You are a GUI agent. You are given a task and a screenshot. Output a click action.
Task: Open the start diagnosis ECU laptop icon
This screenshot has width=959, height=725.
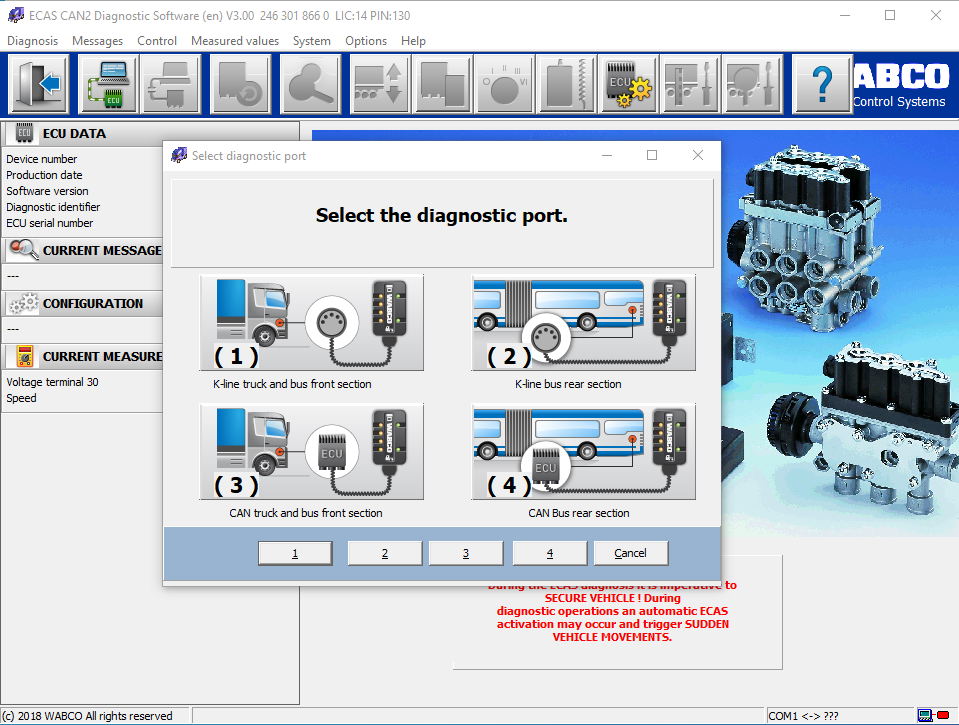tap(108, 84)
